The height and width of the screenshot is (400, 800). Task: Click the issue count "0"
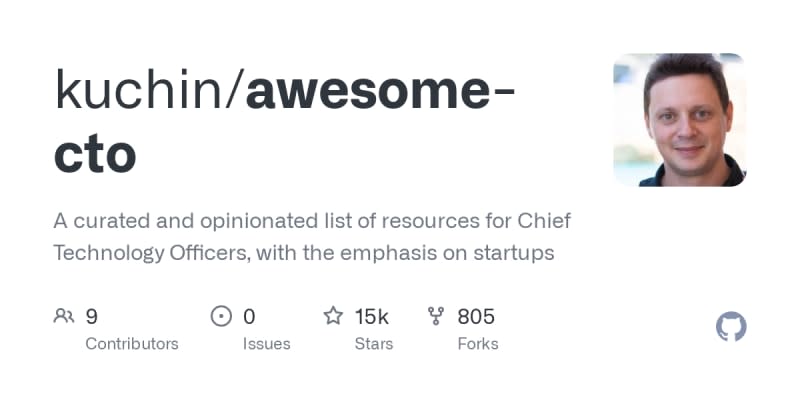pos(249,317)
